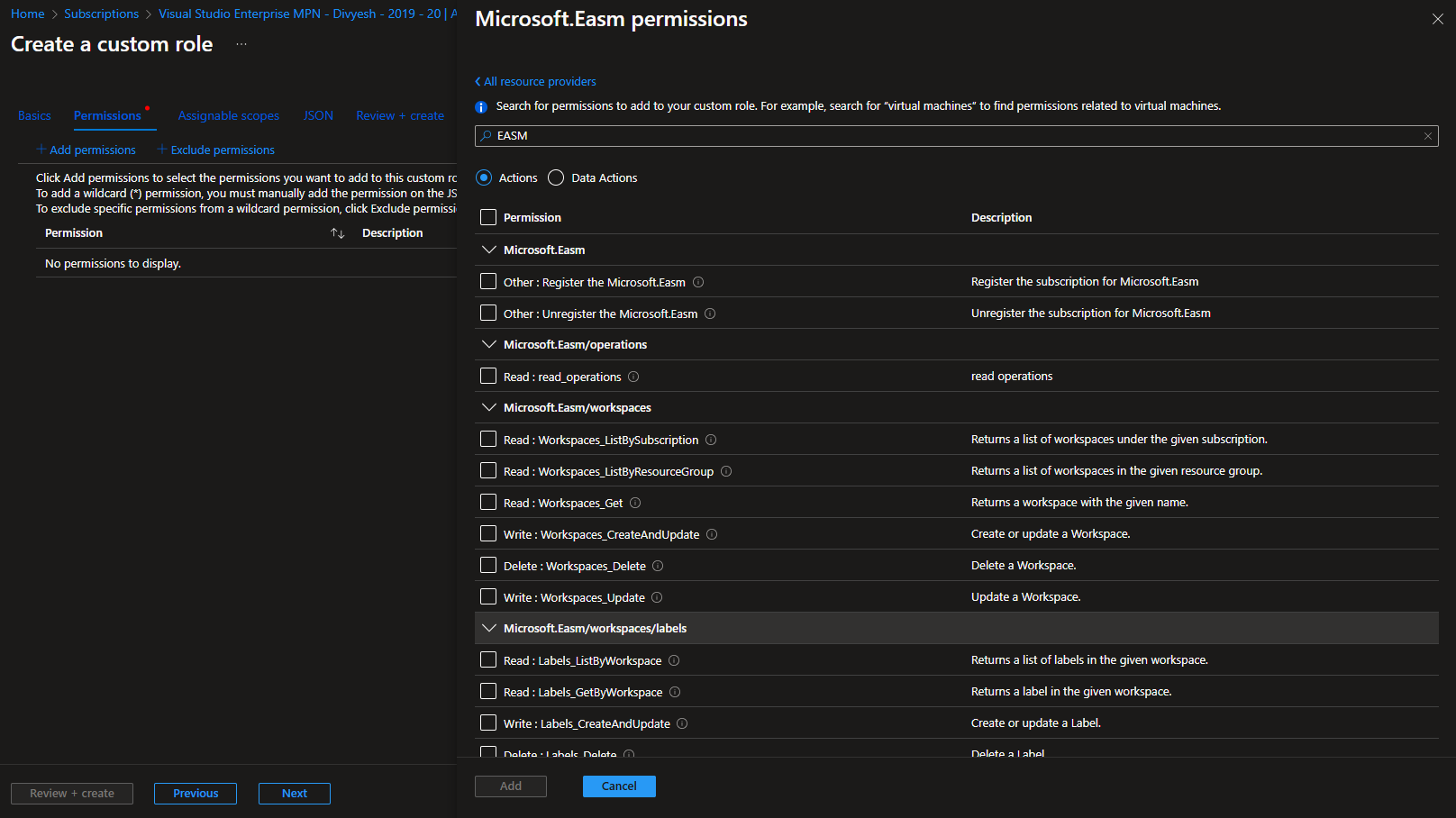Check Read : Labels_GetByWorkspace checkbox

[488, 691]
